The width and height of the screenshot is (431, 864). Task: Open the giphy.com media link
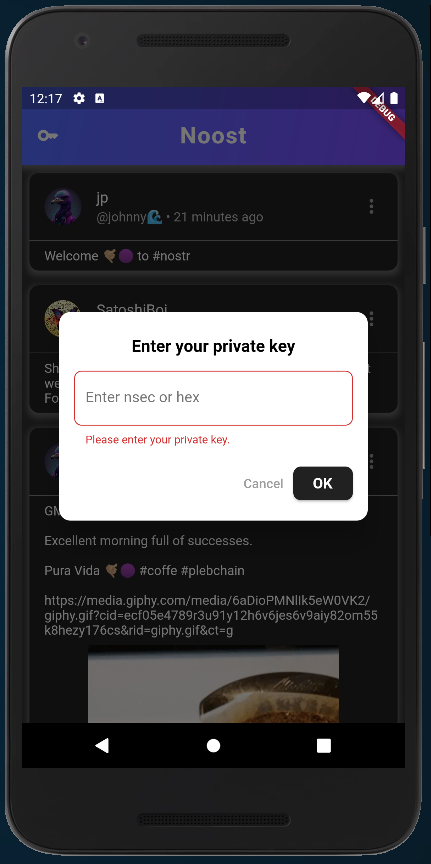coord(211,615)
